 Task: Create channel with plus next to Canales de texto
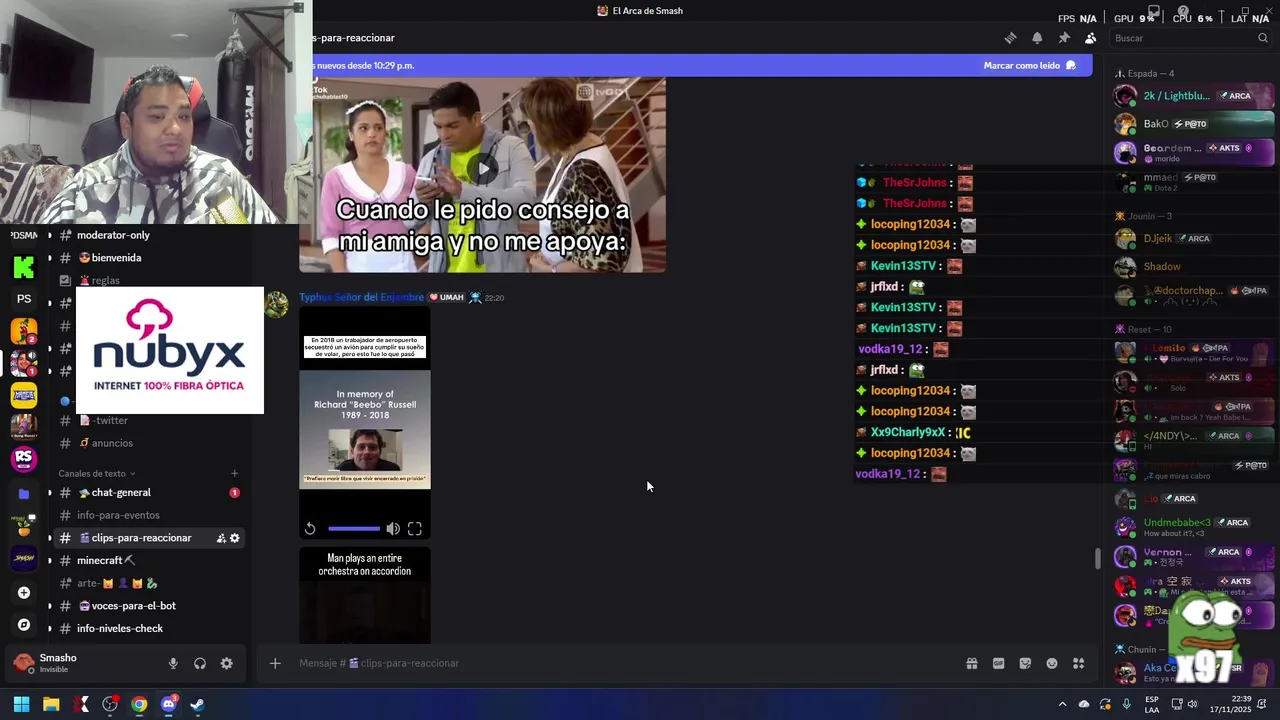click(x=234, y=473)
